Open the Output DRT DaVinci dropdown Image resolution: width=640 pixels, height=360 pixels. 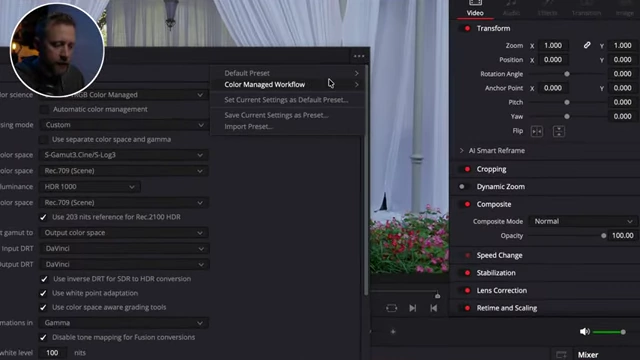124,264
